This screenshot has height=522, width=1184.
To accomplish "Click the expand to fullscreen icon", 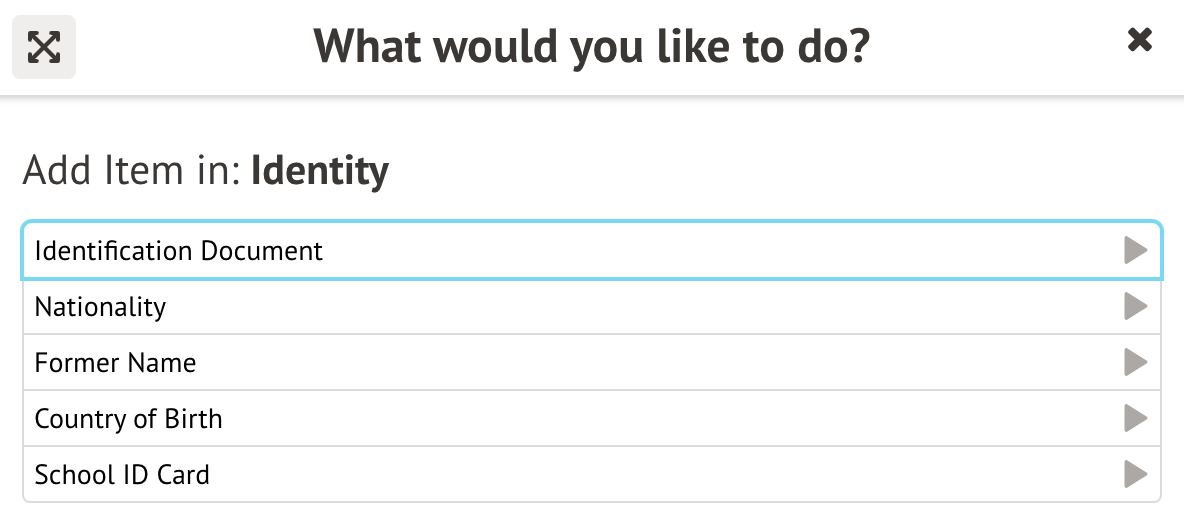I will pyautogui.click(x=44, y=47).
